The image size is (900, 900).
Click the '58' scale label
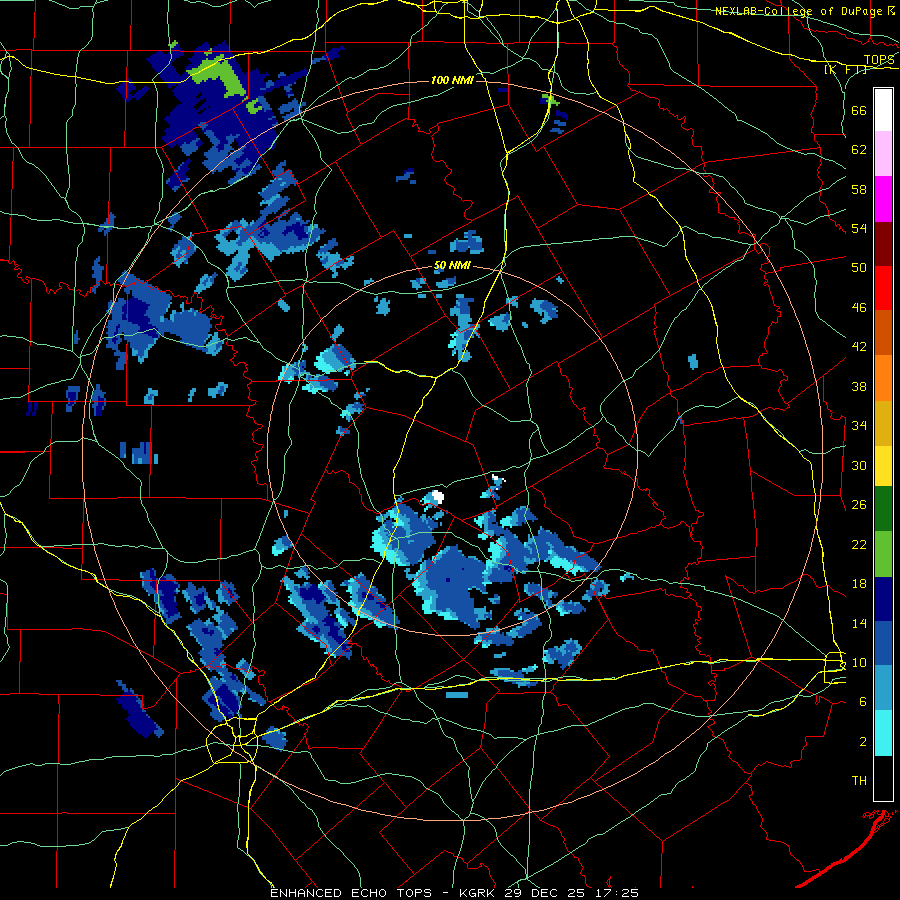859,189
